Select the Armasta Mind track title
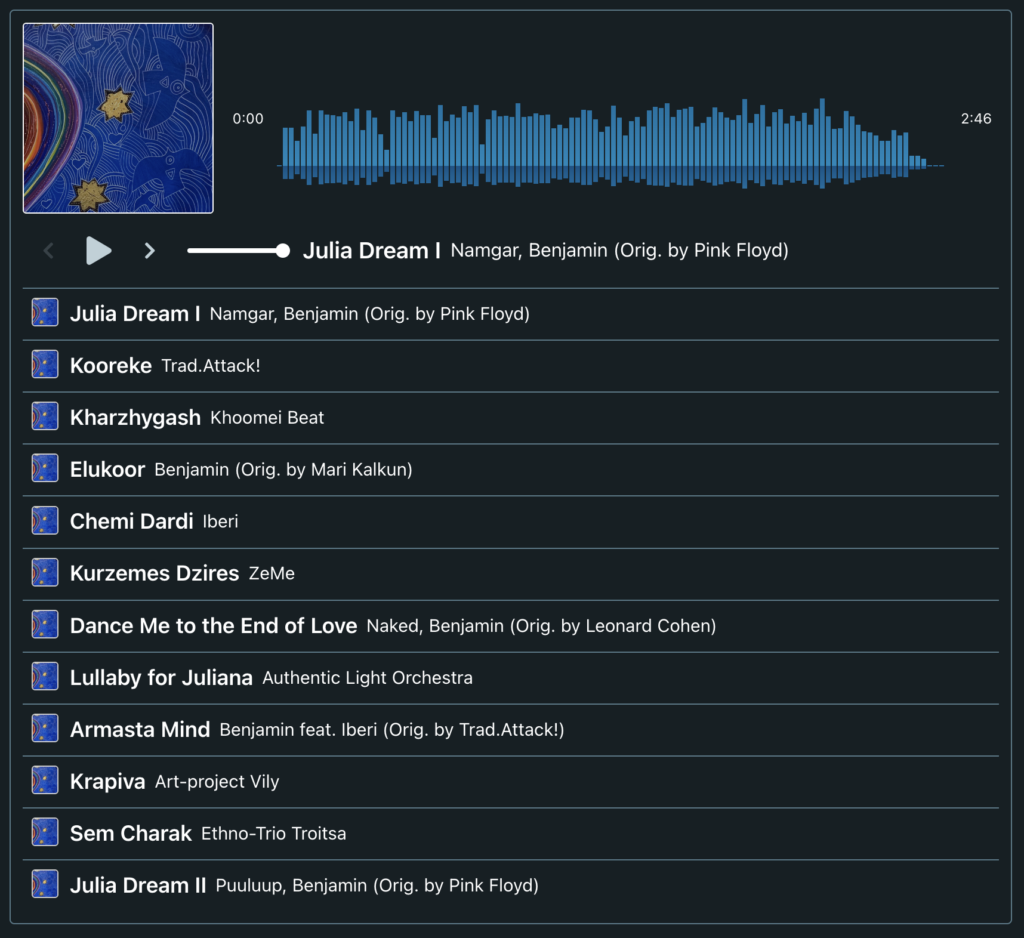Viewport: 1024px width, 938px height. pos(140,730)
